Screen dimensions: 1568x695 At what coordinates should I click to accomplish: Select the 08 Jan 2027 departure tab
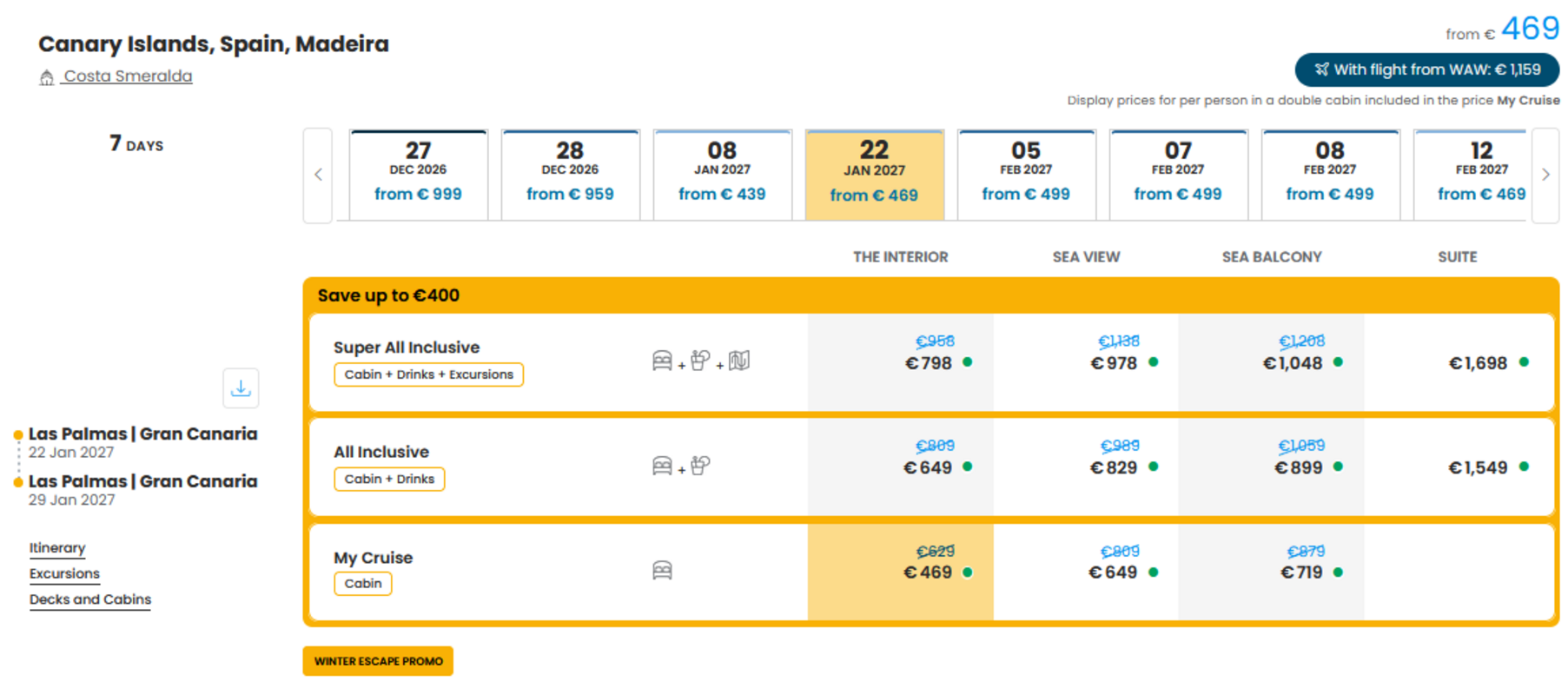722,175
